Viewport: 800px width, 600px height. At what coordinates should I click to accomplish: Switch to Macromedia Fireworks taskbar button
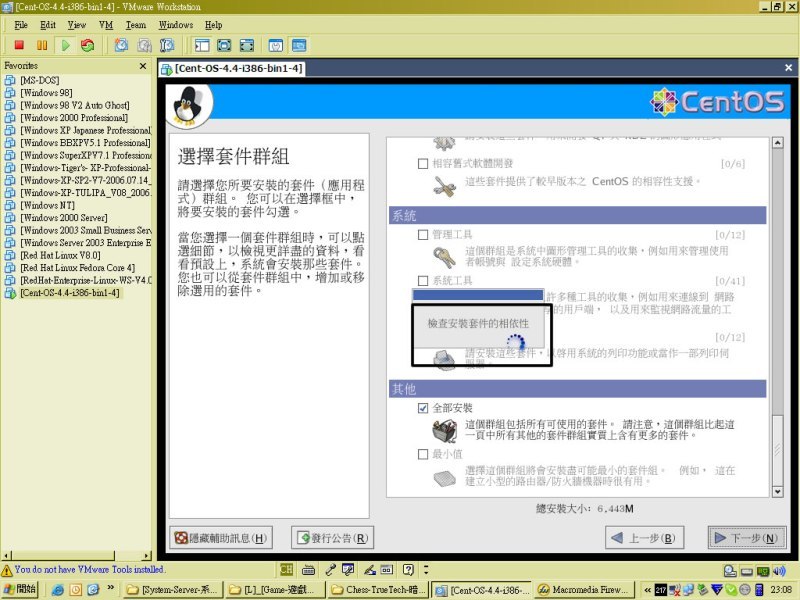point(584,590)
